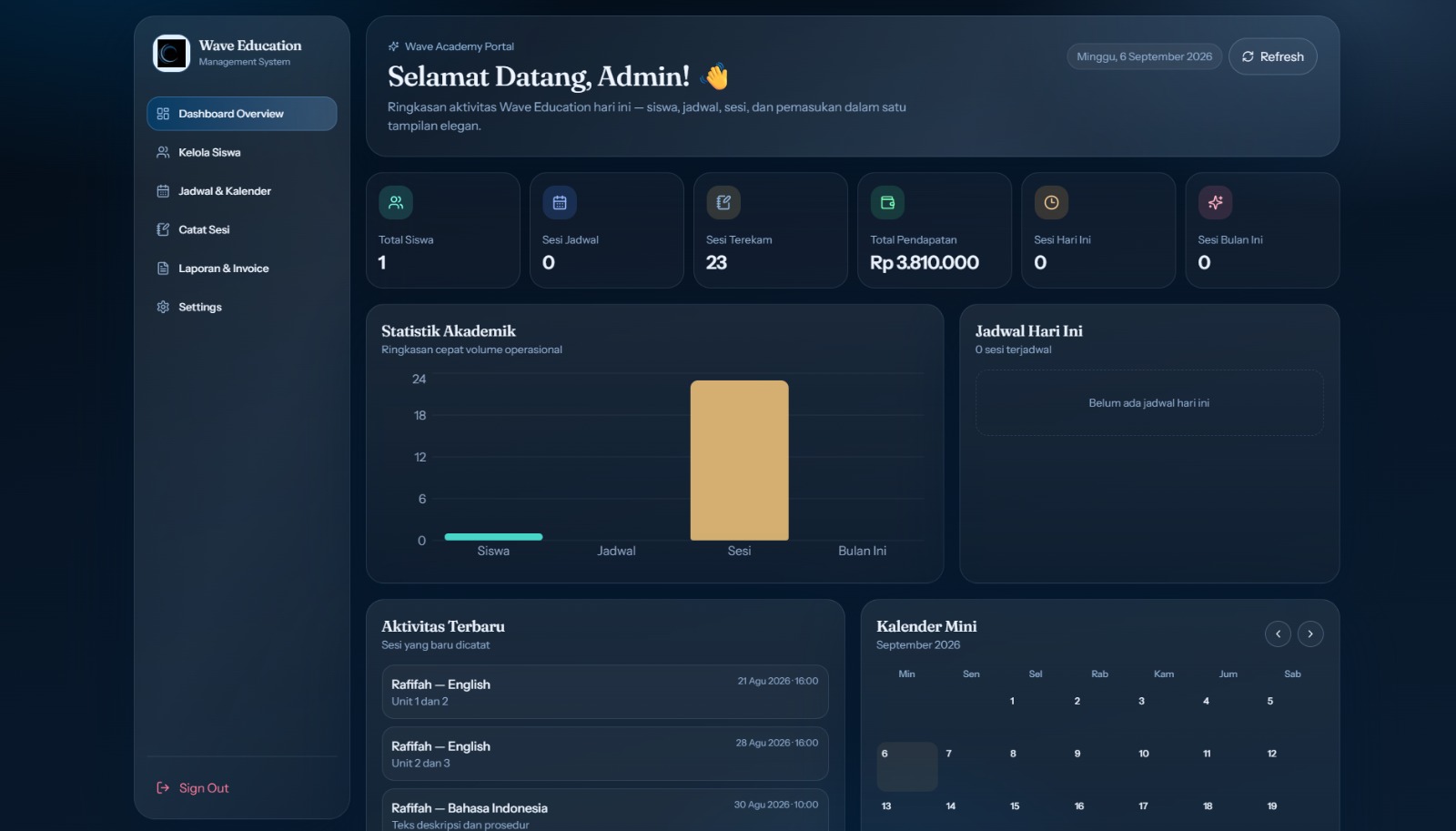The width and height of the screenshot is (1456, 831).
Task: Click the Belum ada jadwal hari ini placeholder
Action: coord(1149,402)
